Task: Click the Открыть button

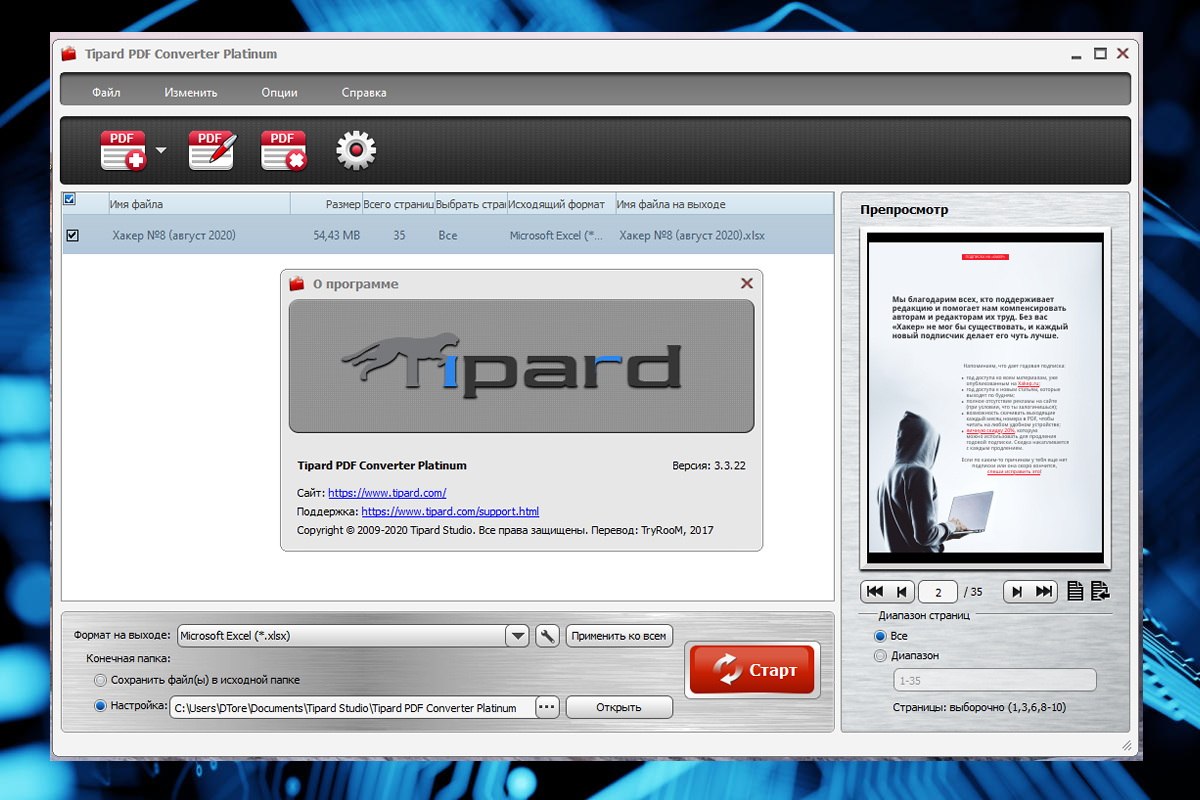Action: (619, 707)
